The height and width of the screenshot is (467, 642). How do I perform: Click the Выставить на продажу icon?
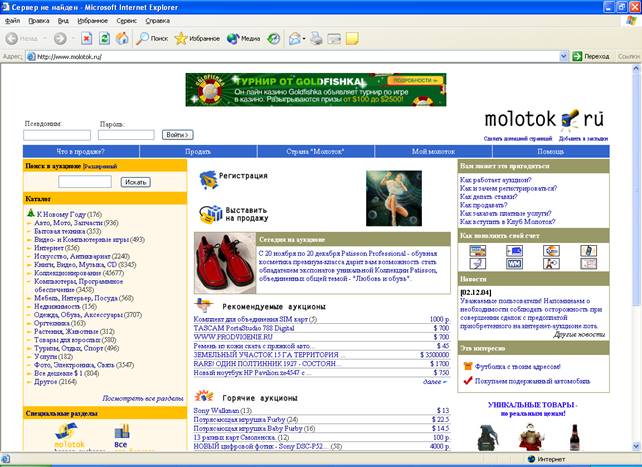click(210, 214)
